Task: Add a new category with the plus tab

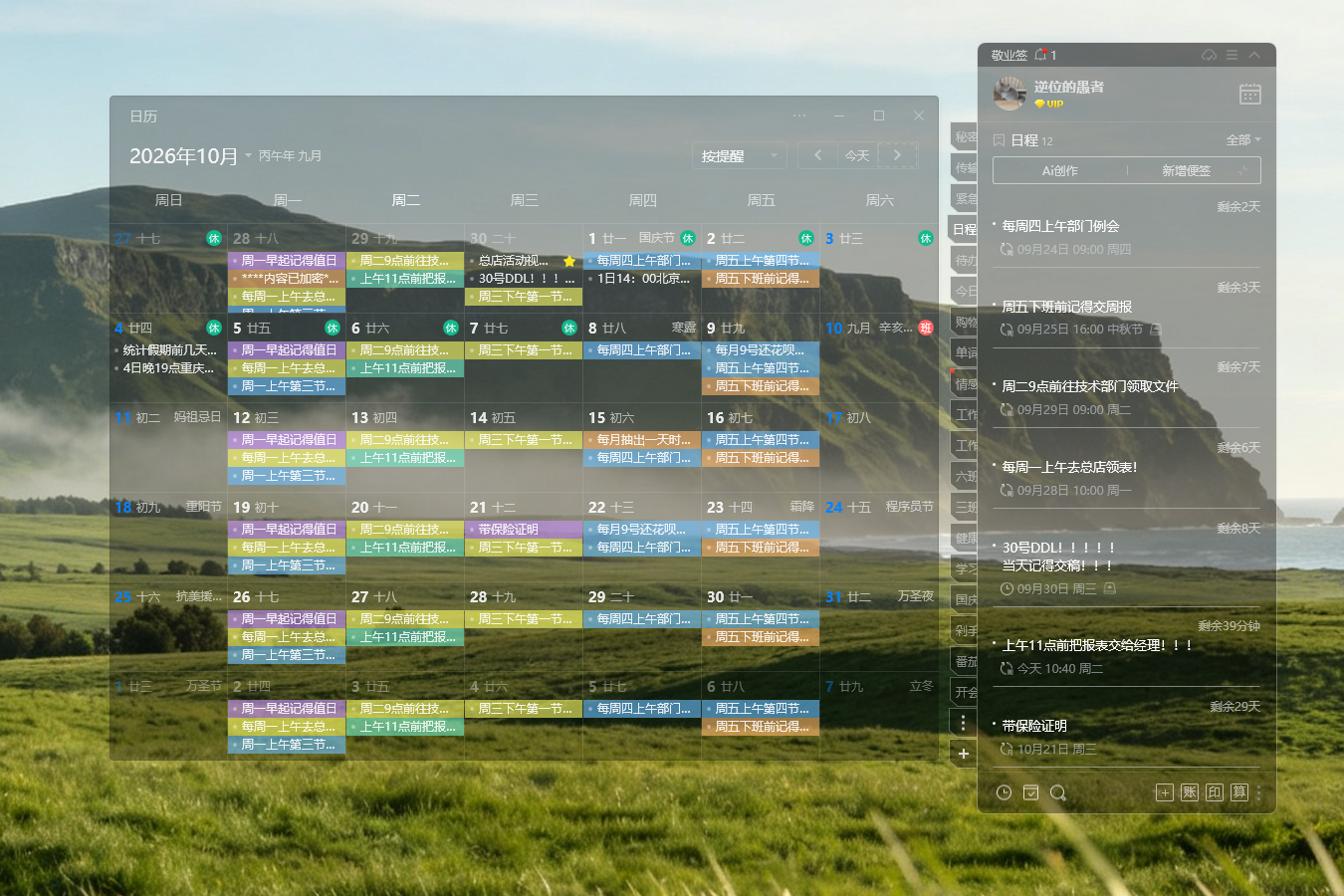Action: [x=963, y=755]
